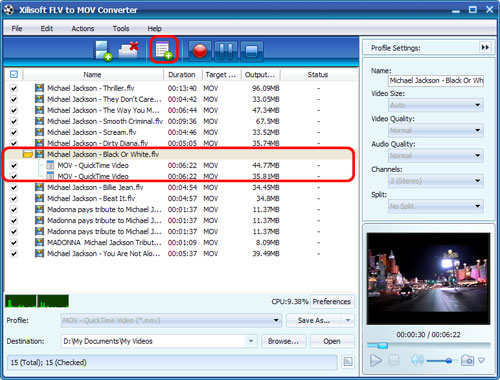The image size is (500, 380).
Task: Uncheck Michael Jackson - Scream.flv
Action: click(x=14, y=132)
